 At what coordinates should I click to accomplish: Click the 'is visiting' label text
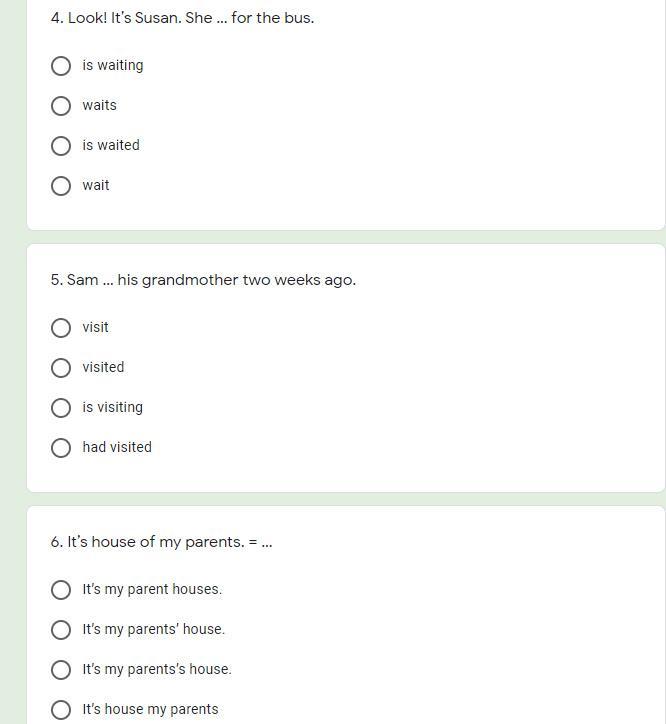click(x=113, y=408)
